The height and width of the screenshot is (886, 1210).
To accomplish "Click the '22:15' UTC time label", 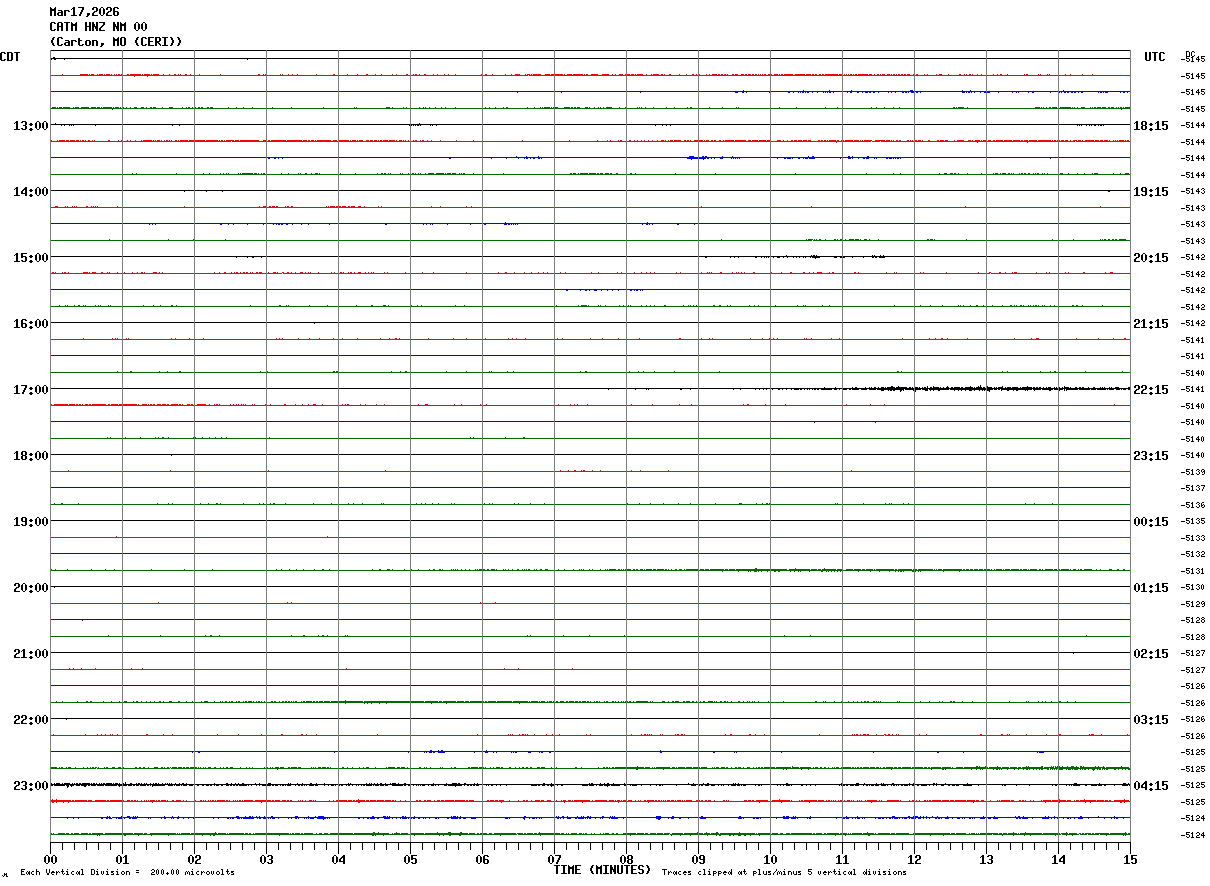I will pos(1151,389).
